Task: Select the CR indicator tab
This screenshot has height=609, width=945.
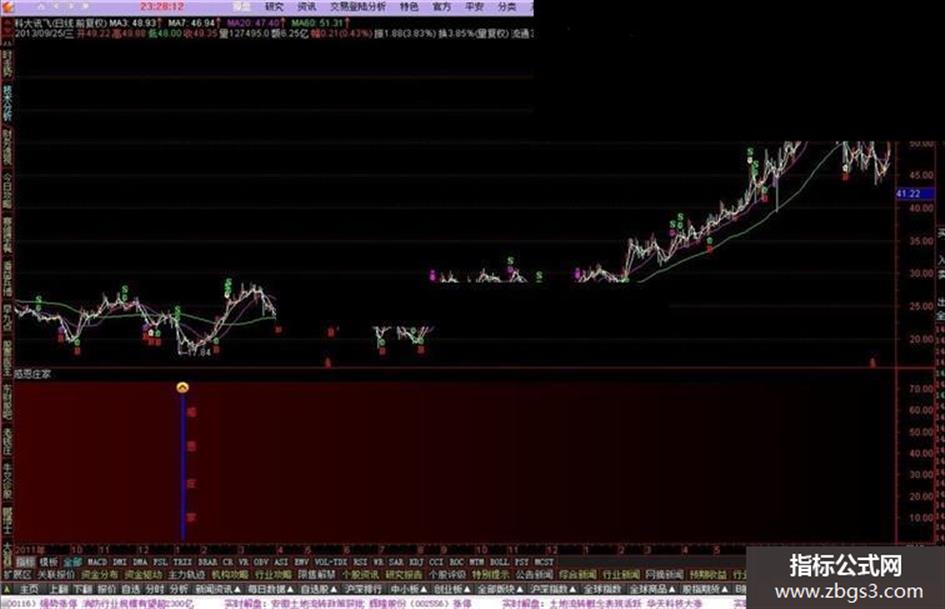Action: (x=227, y=562)
